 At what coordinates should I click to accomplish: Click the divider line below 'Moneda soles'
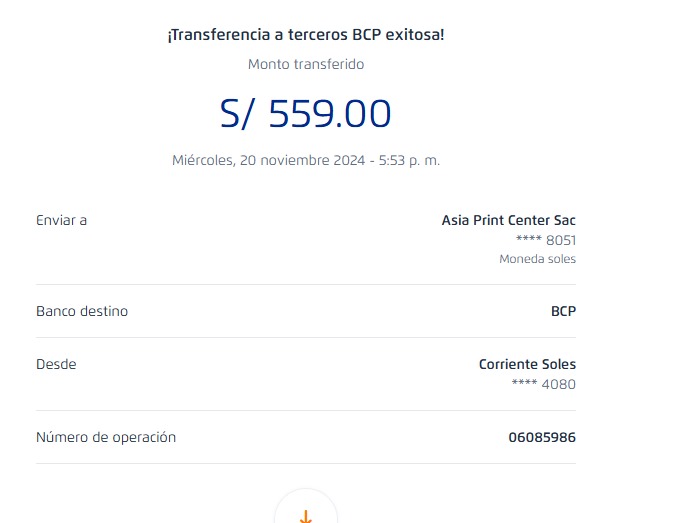pyautogui.click(x=306, y=285)
